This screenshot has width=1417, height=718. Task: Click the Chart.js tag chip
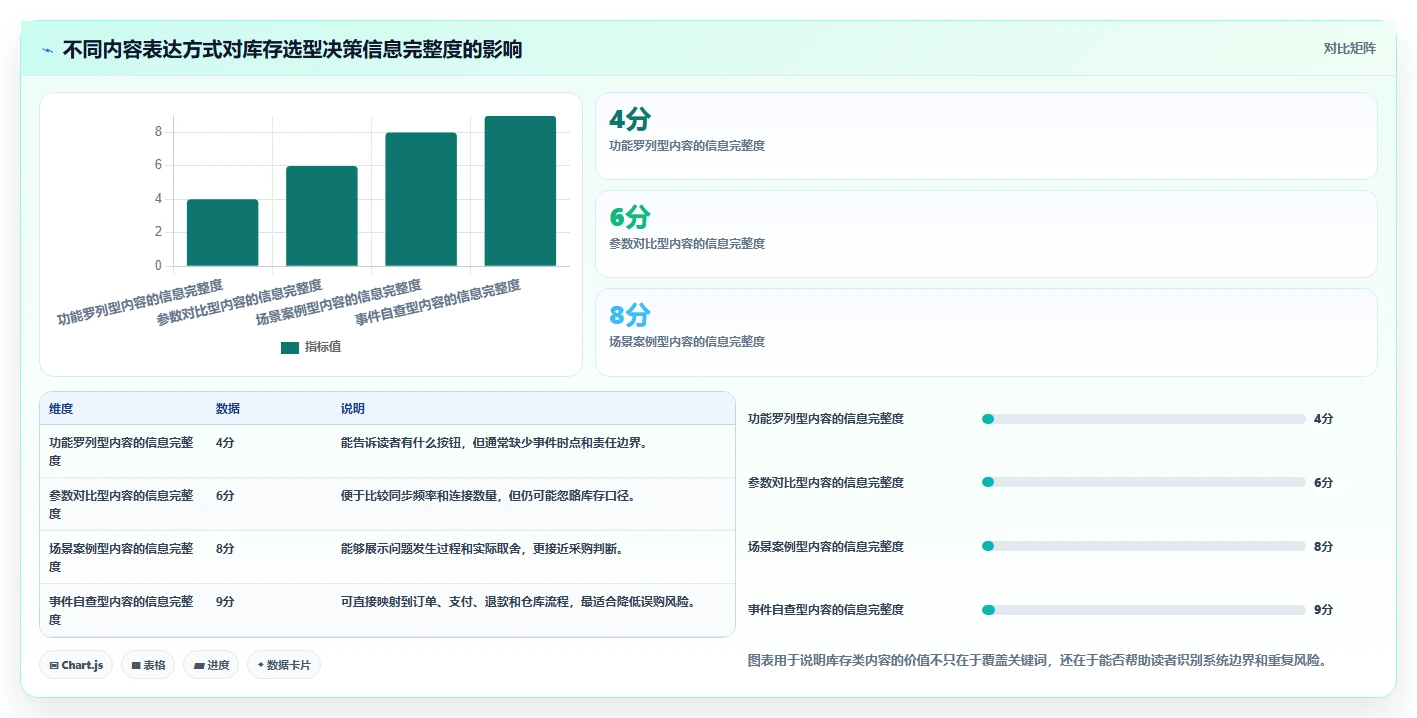click(76, 665)
